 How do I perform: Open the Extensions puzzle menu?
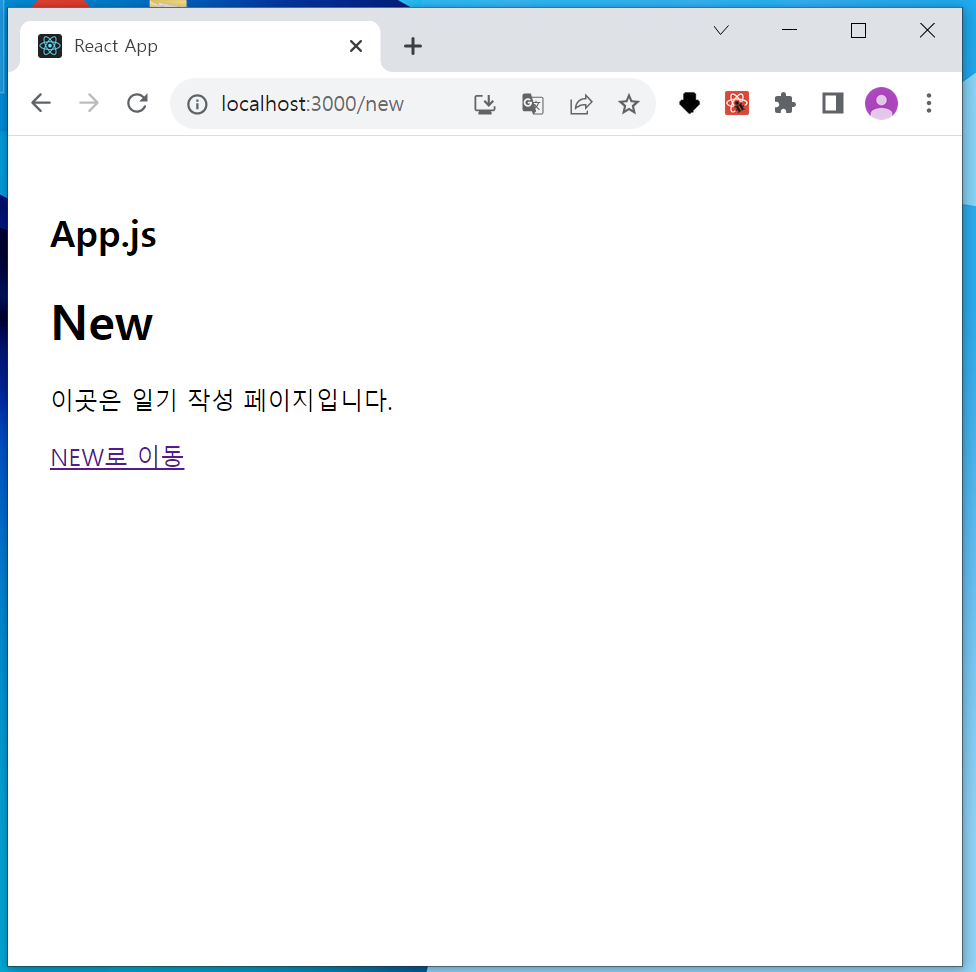(x=785, y=103)
